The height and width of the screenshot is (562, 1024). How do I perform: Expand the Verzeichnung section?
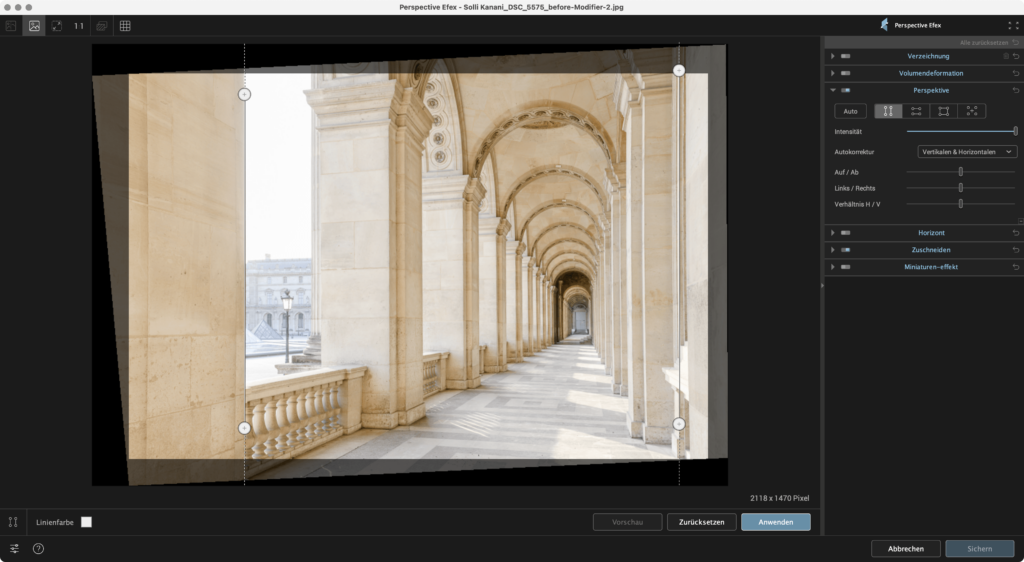[833, 56]
